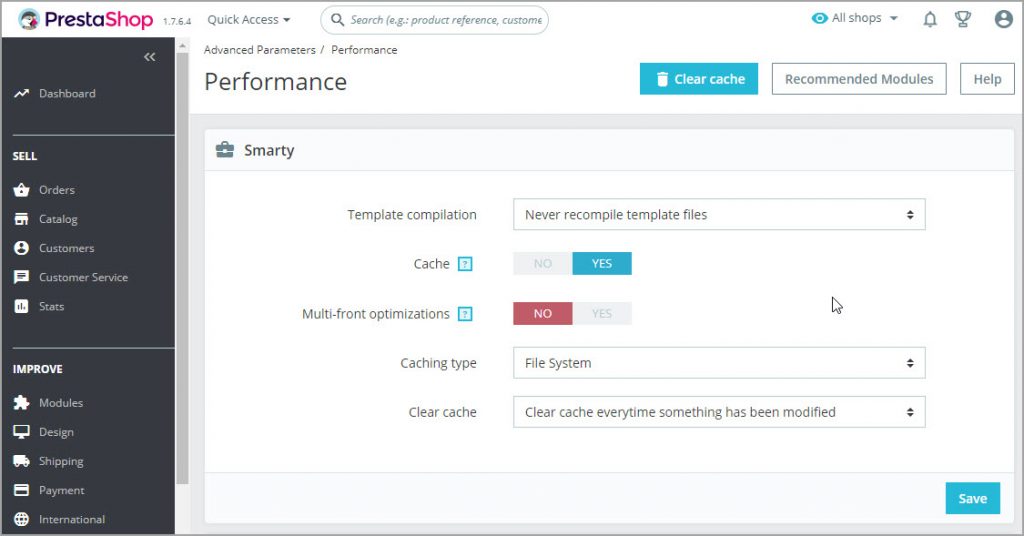
Task: Click the Help button
Action: [x=987, y=79]
